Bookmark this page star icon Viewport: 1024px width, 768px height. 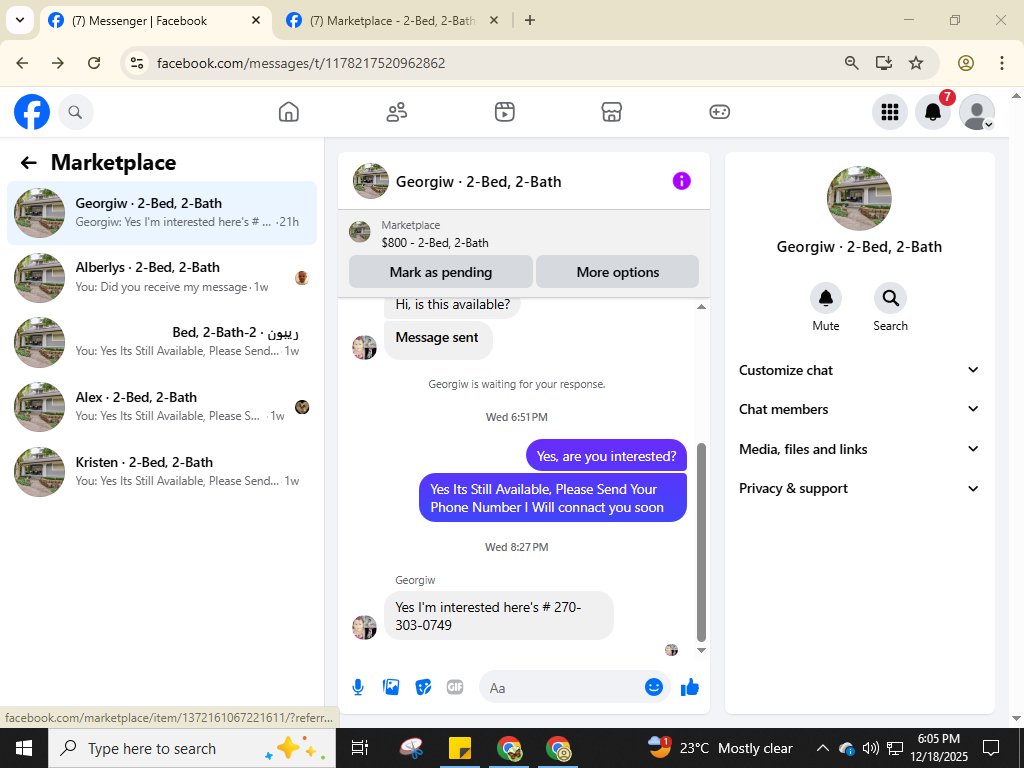[916, 63]
